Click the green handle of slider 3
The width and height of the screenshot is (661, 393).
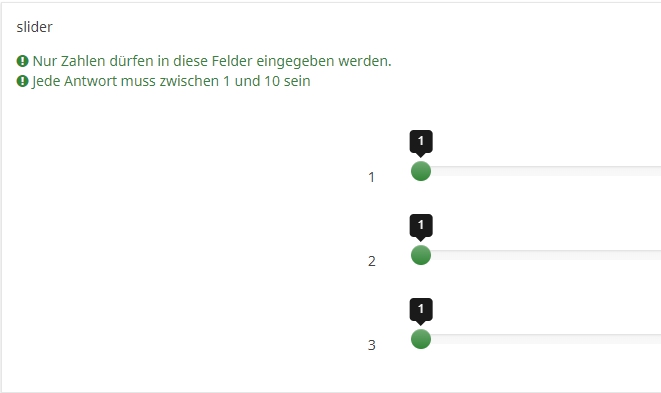421,339
